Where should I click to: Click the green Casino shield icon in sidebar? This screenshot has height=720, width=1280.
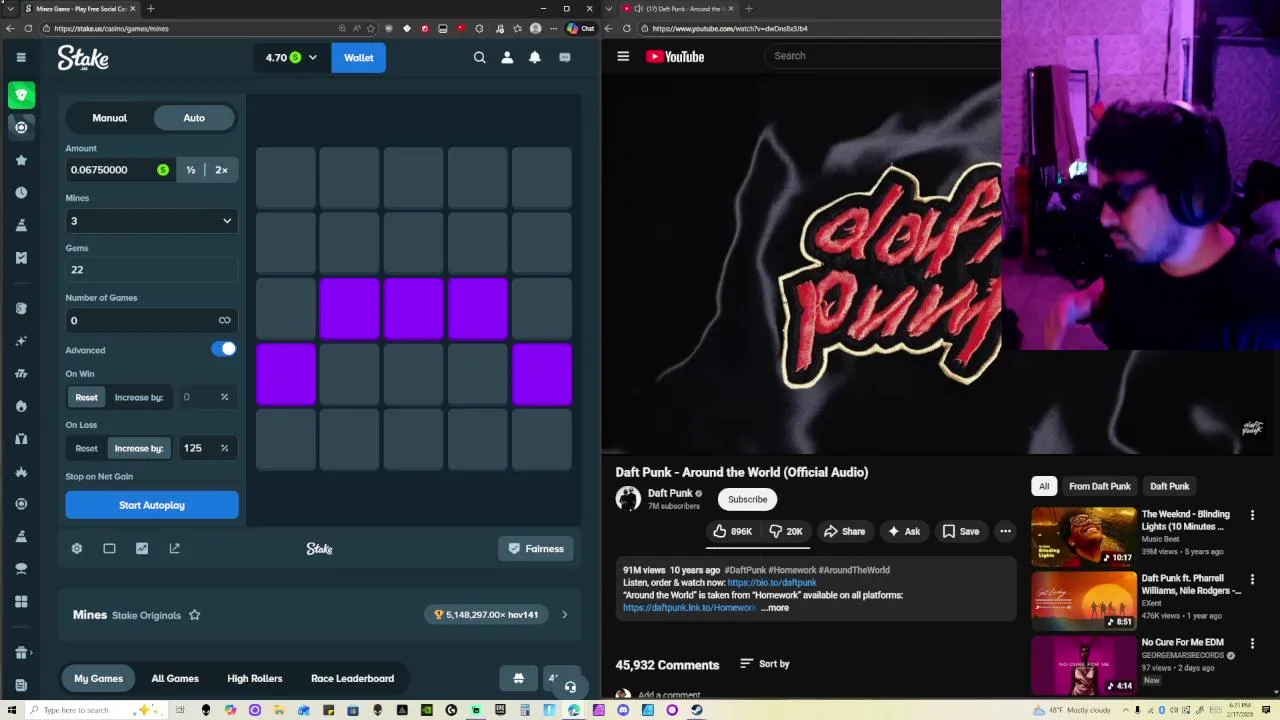pyautogui.click(x=21, y=95)
